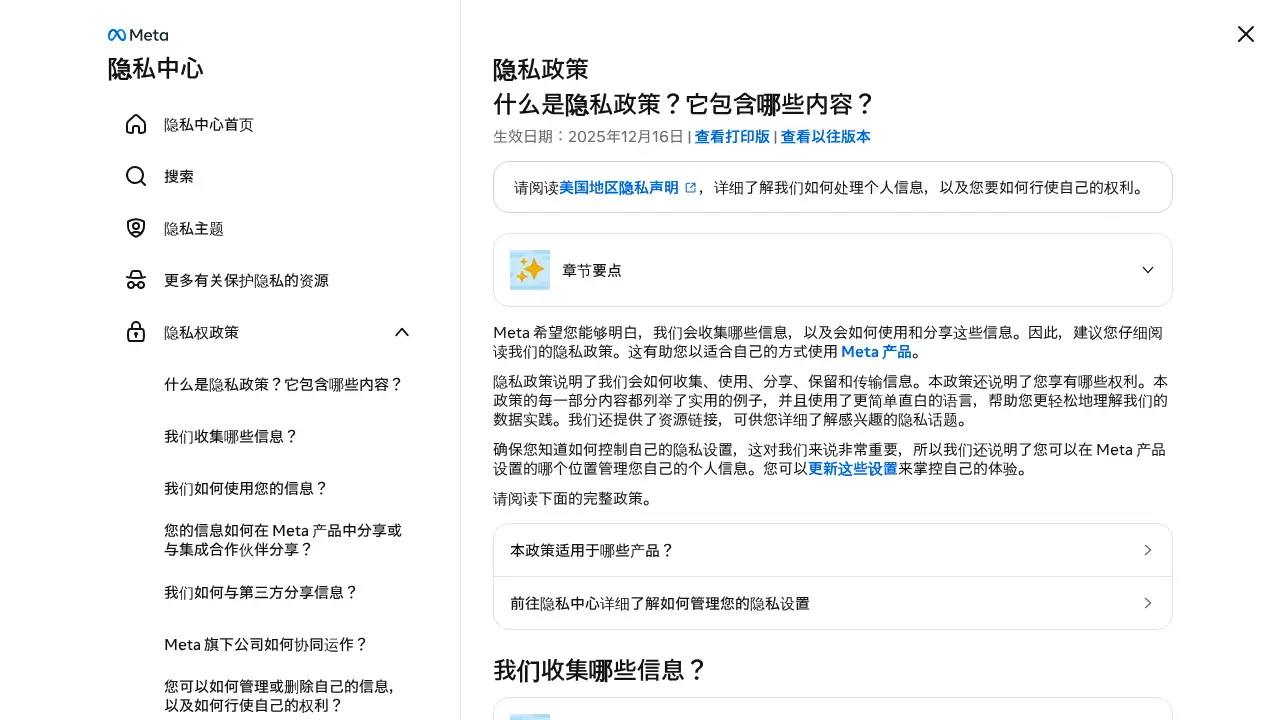Open the 前往隐私中心详细了解 row arrow
The height and width of the screenshot is (720, 1280).
point(1148,603)
